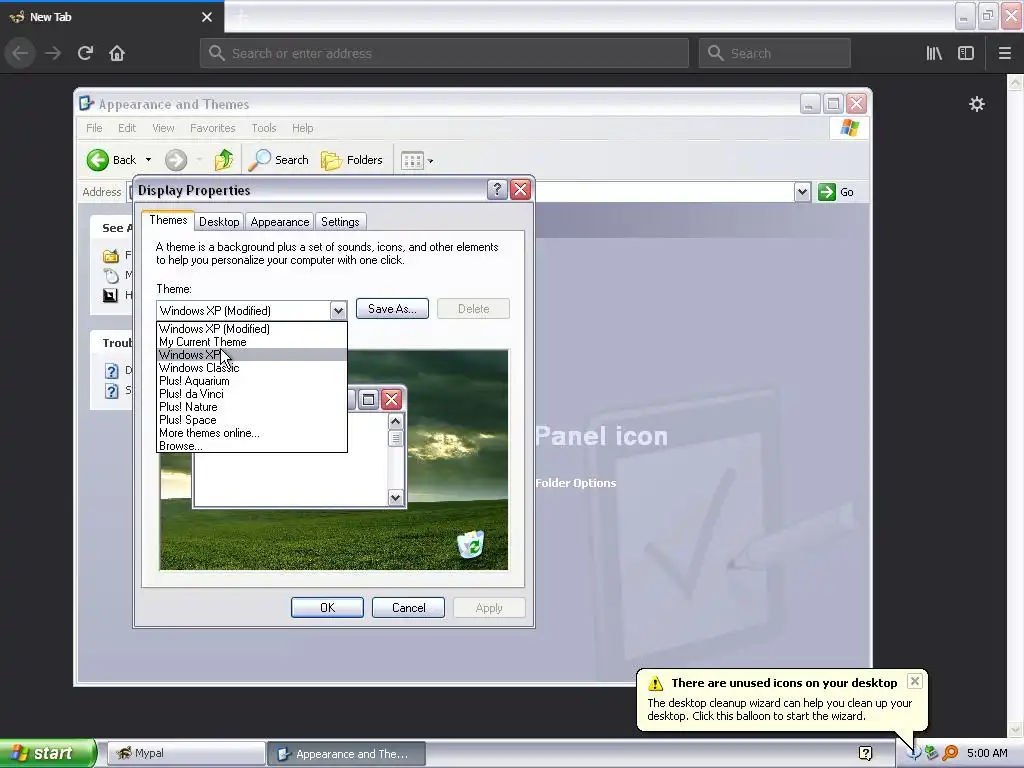Pick the Plus! Aquarium theme
The width and height of the screenshot is (1024, 768).
click(251, 381)
